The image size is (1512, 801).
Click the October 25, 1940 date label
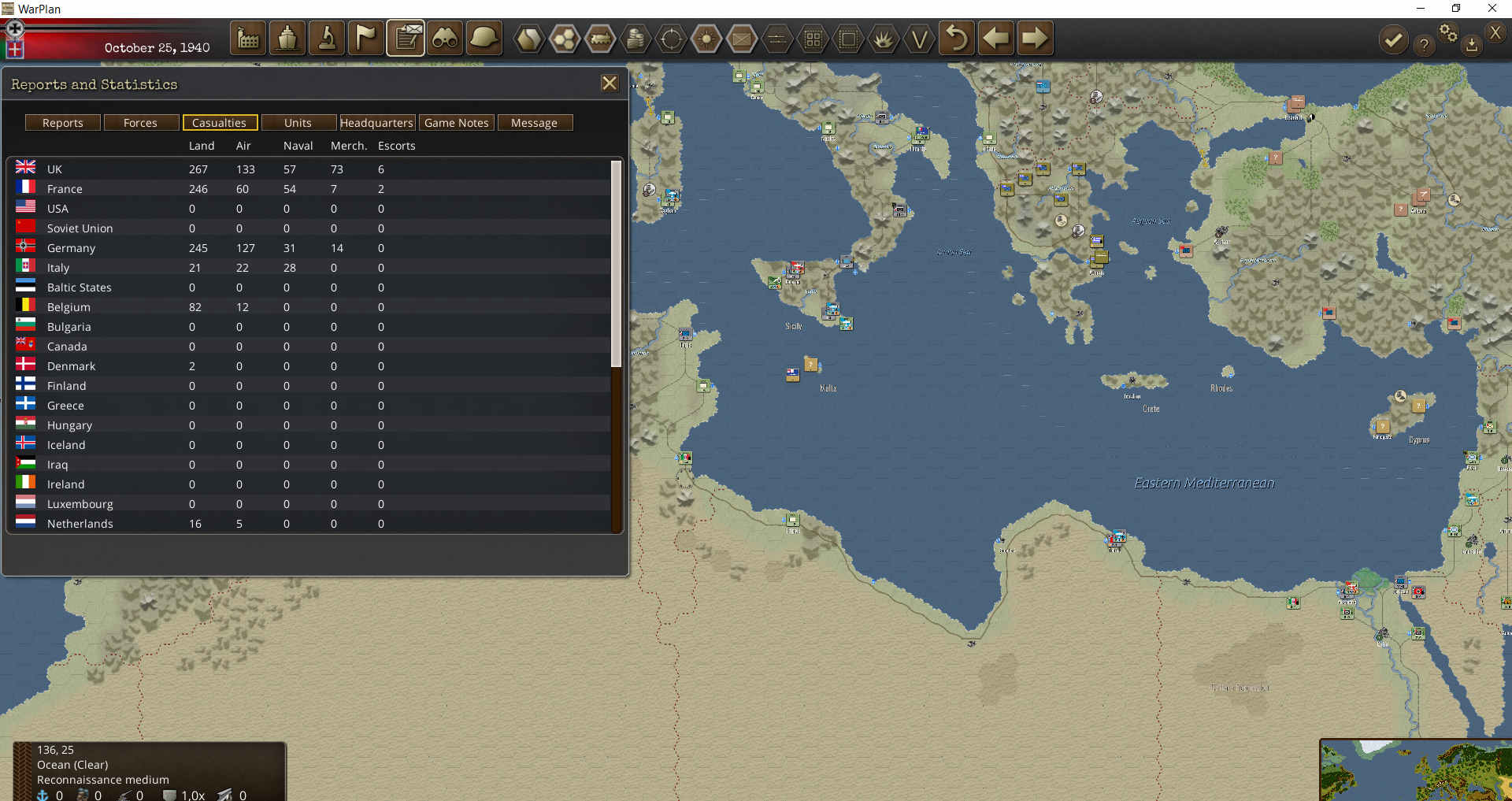[x=157, y=48]
